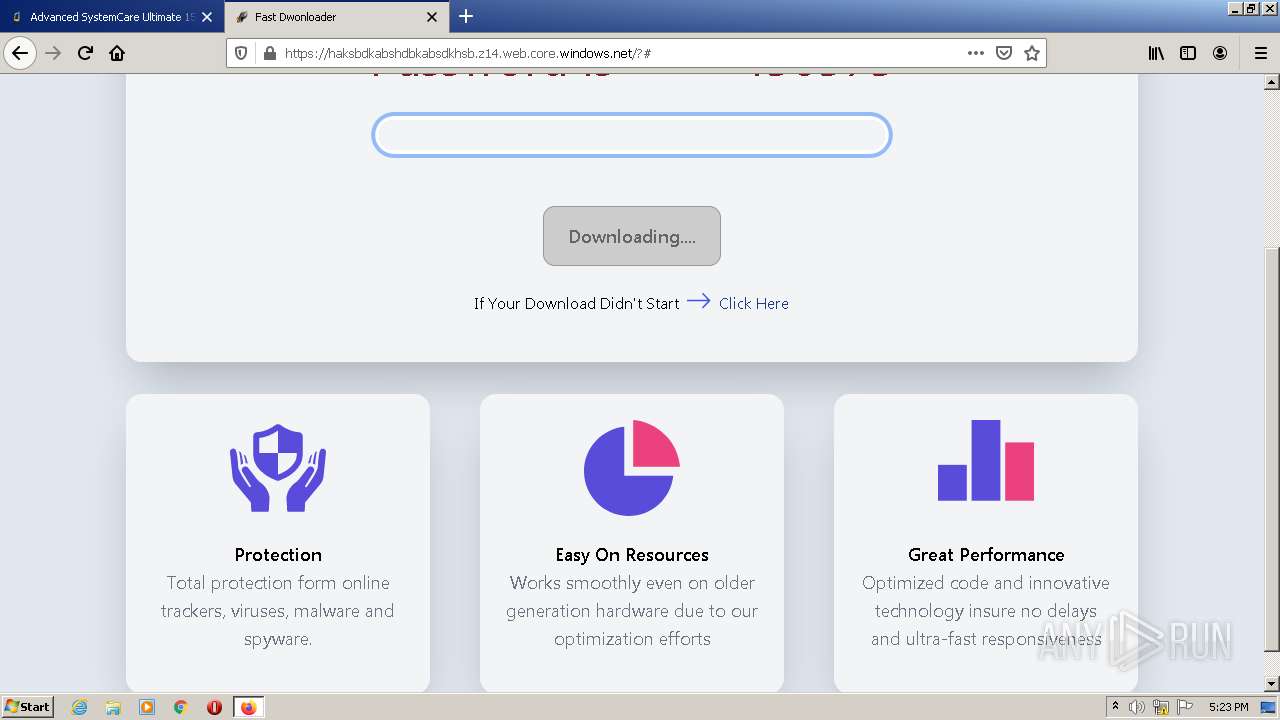Open Firefox hamburger application menu
Screen dimensions: 1280x720
pos(1260,53)
